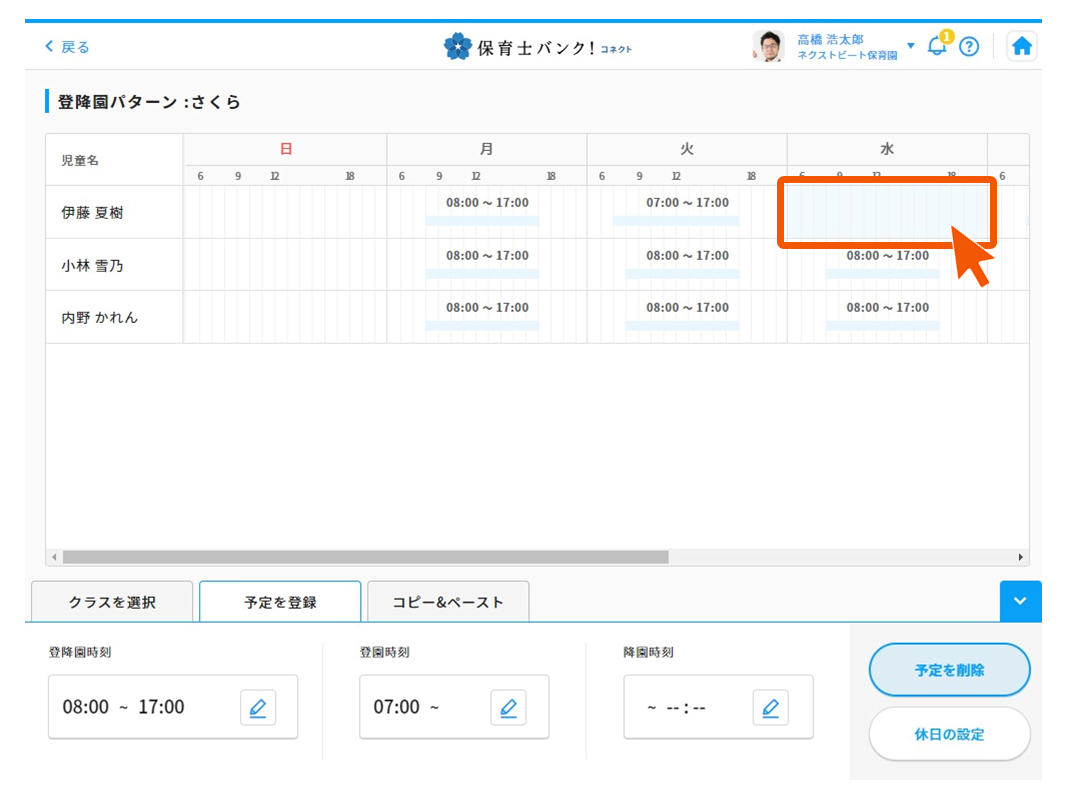Expand the account menu chevron
The image size is (1067, 800).
pos(910,46)
